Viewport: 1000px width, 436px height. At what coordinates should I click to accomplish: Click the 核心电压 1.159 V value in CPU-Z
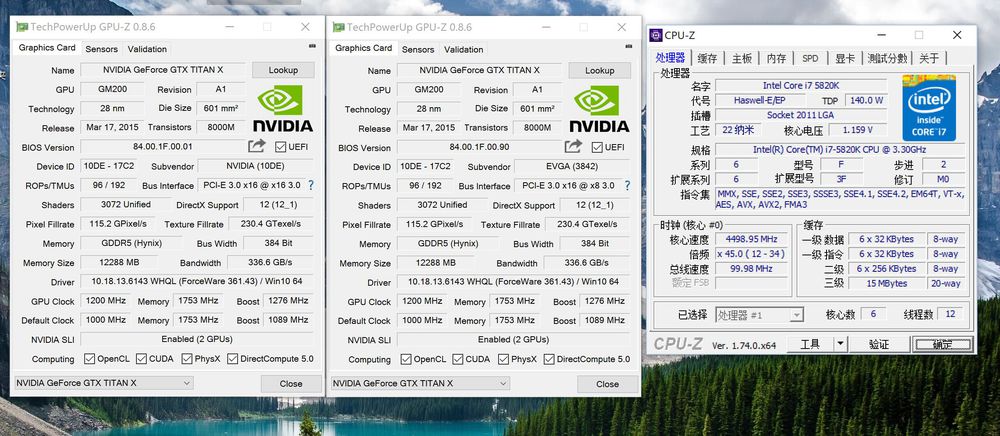pyautogui.click(x=857, y=130)
